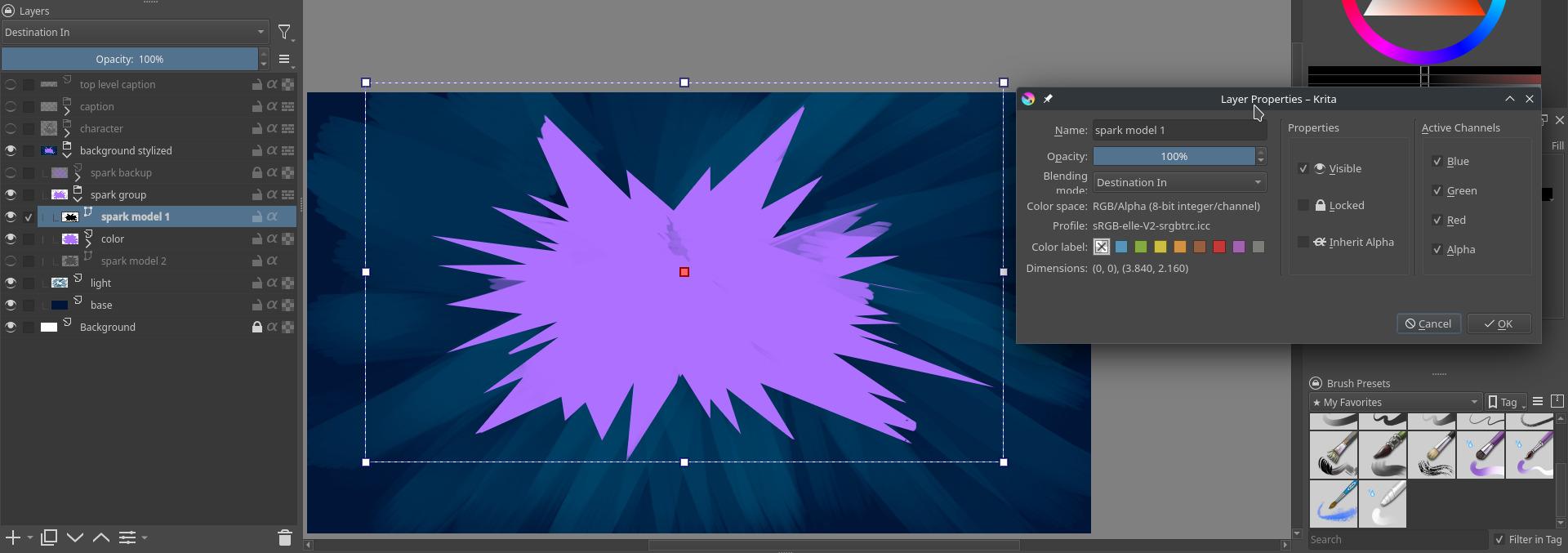
Task: Click the layer filter funnel icon
Action: click(x=284, y=32)
